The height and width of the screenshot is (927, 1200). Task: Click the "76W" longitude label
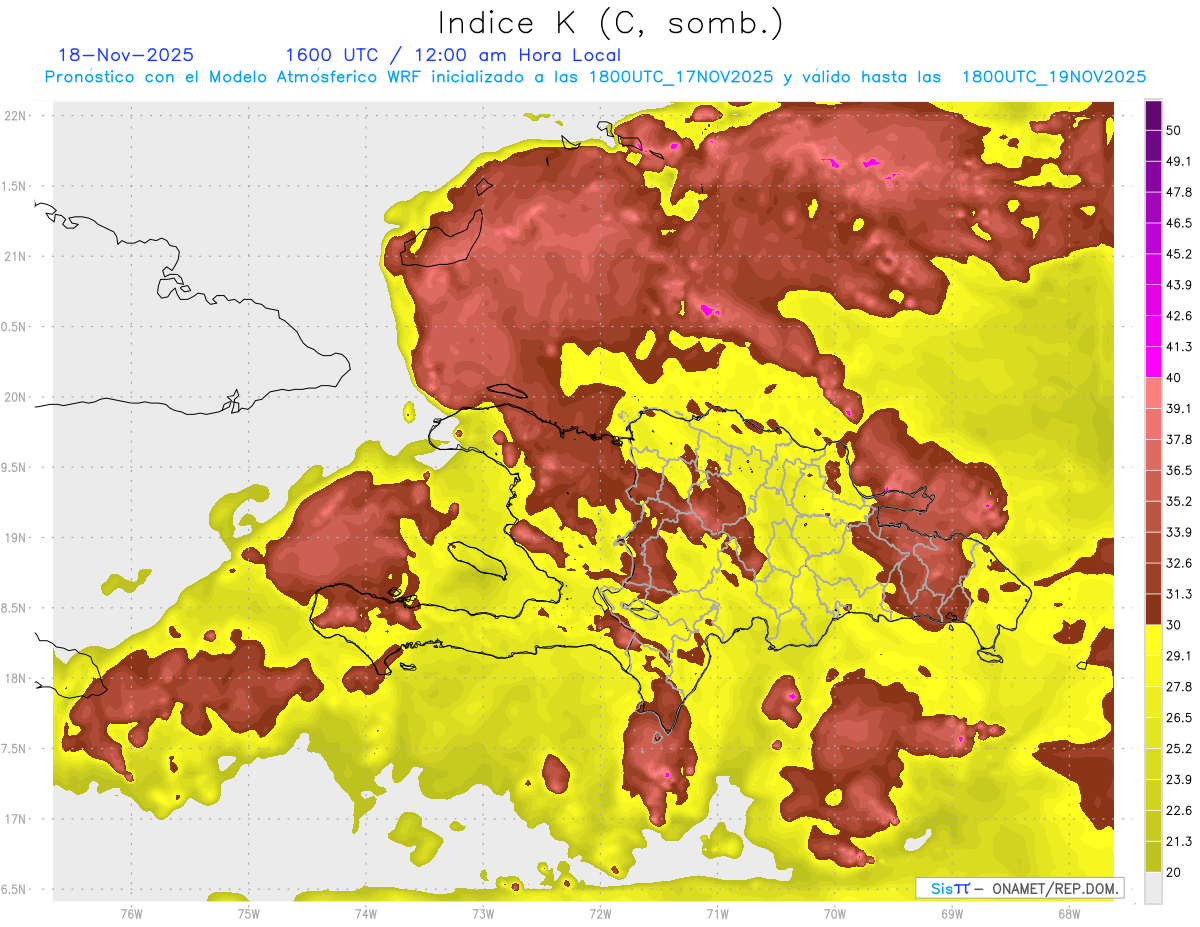point(131,913)
